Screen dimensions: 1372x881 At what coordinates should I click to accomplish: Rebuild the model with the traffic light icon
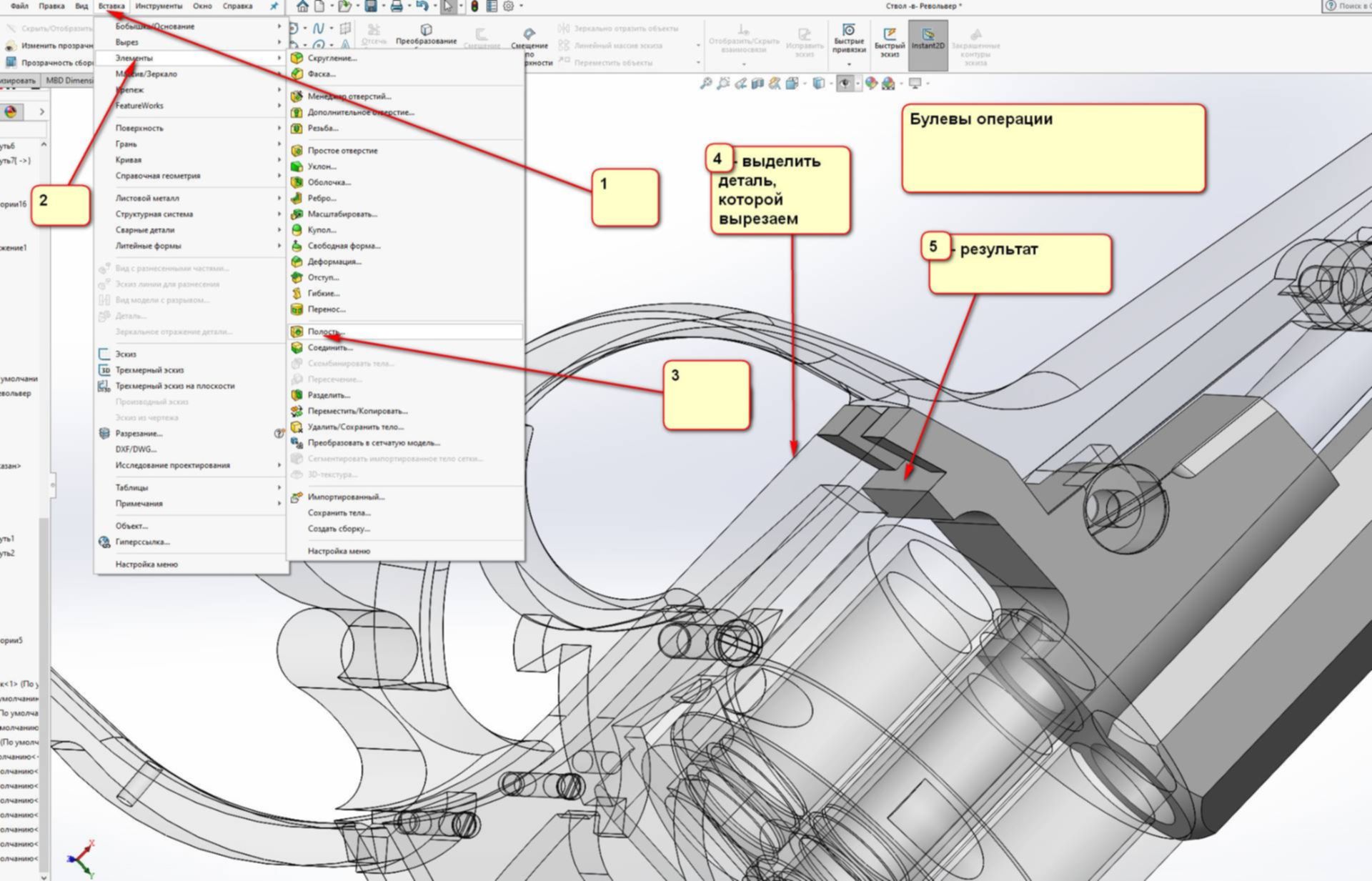(x=474, y=6)
